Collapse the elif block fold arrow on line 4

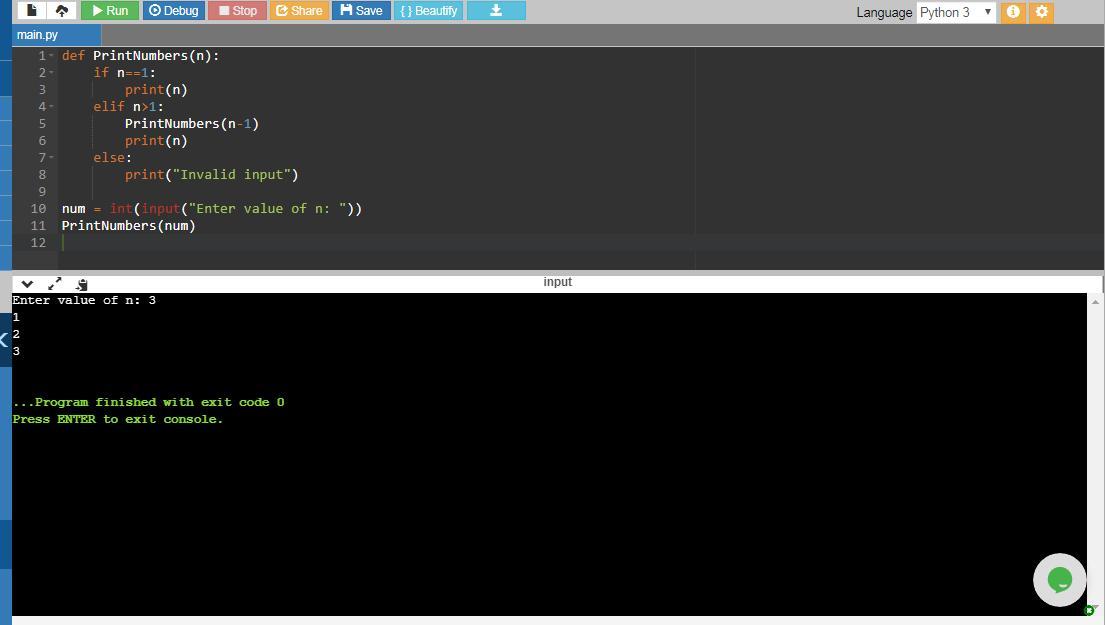(x=51, y=106)
